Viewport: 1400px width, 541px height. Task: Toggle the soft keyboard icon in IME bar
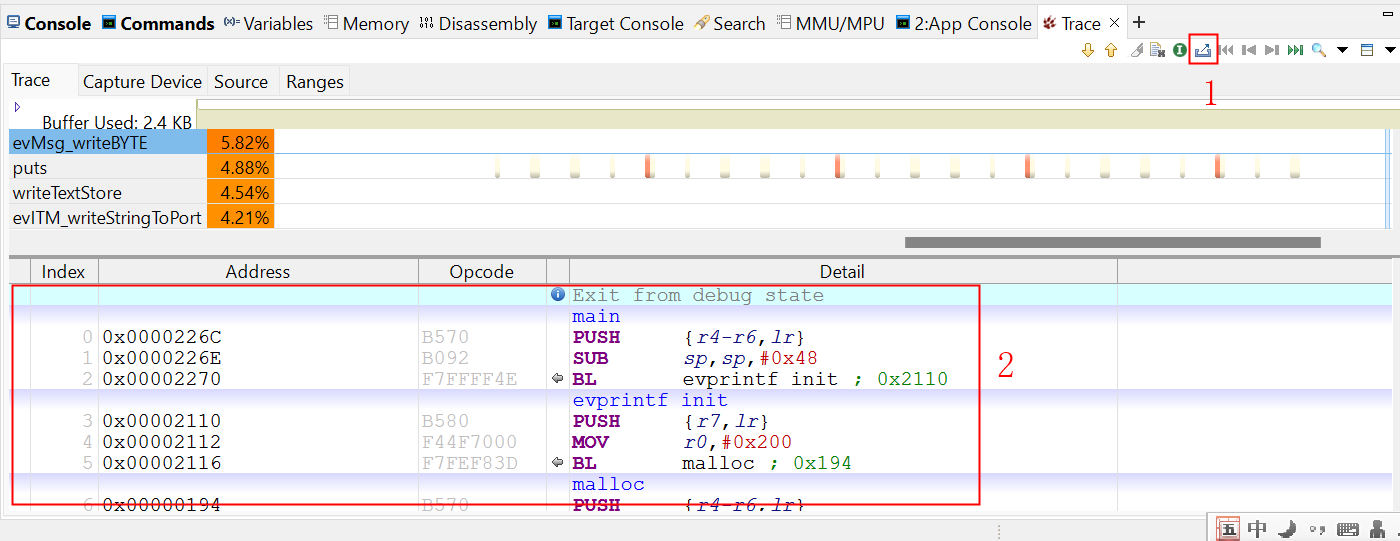(x=1347, y=529)
